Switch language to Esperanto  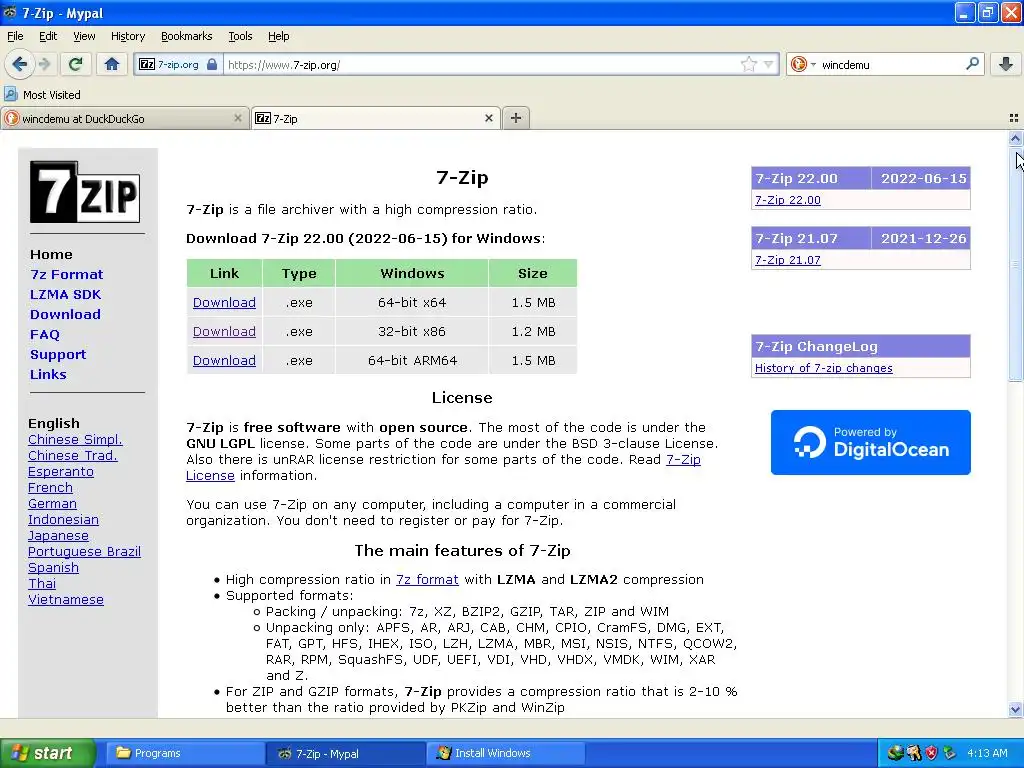click(x=61, y=472)
